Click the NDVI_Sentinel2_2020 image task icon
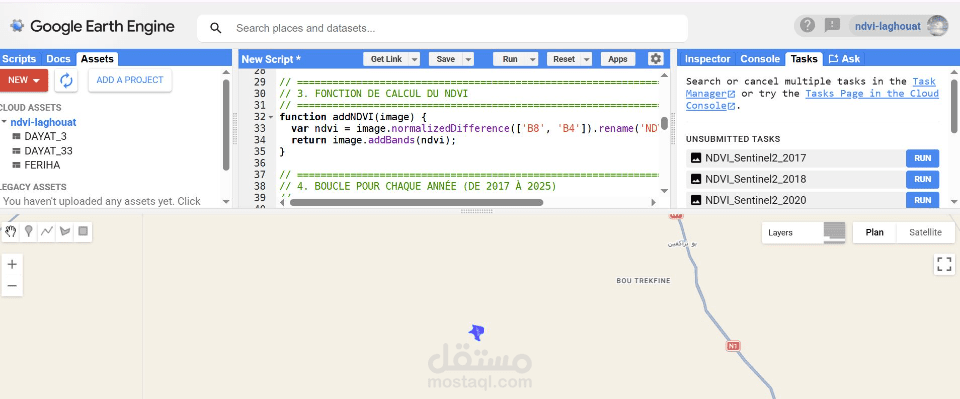 click(696, 200)
